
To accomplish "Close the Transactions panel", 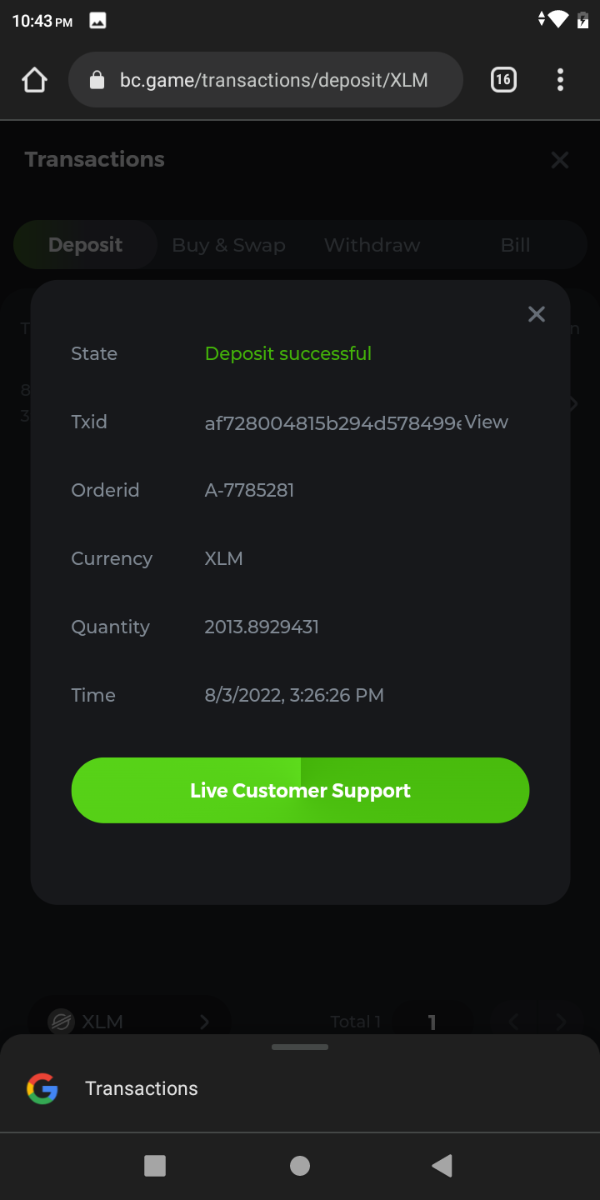I will coord(560,160).
